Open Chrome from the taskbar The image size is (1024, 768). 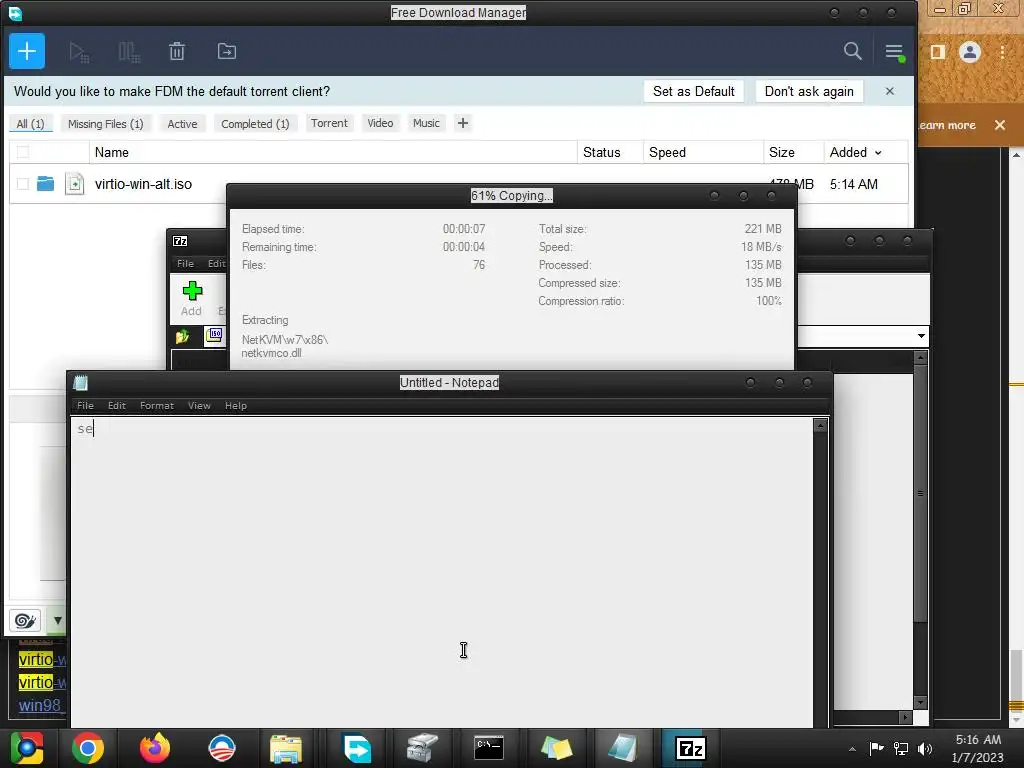pyautogui.click(x=88, y=748)
